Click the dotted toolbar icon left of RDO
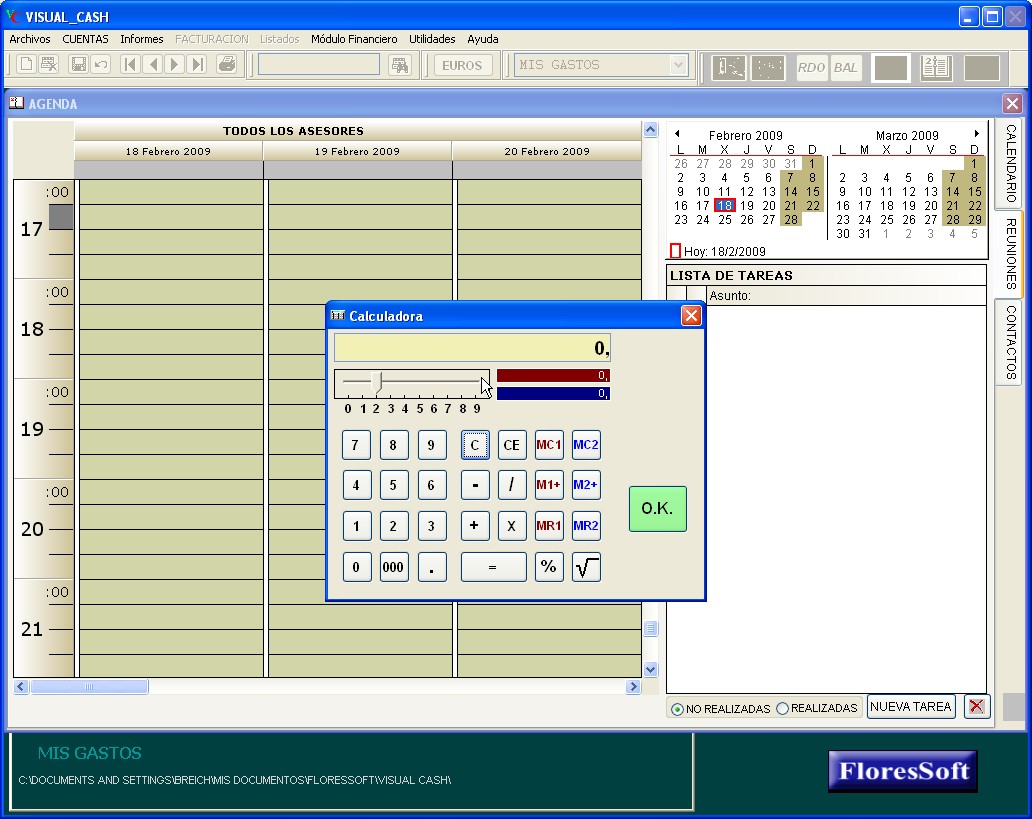The width and height of the screenshot is (1032, 819). [x=768, y=67]
